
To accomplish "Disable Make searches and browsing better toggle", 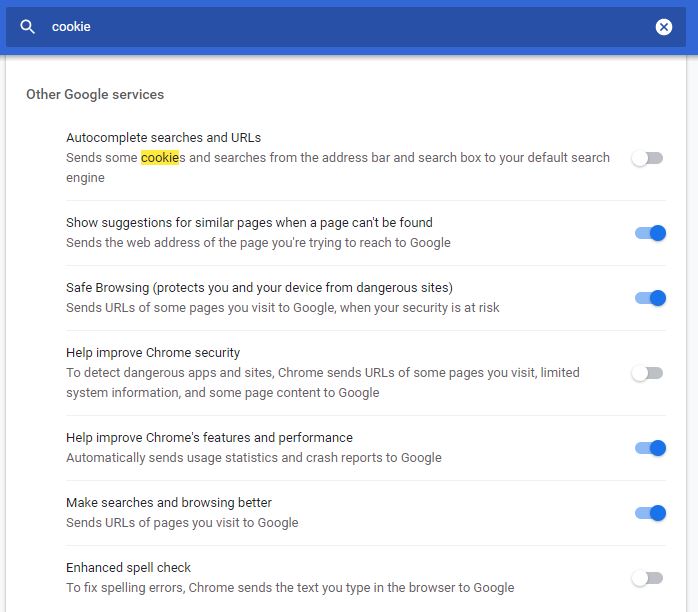I will (649, 513).
